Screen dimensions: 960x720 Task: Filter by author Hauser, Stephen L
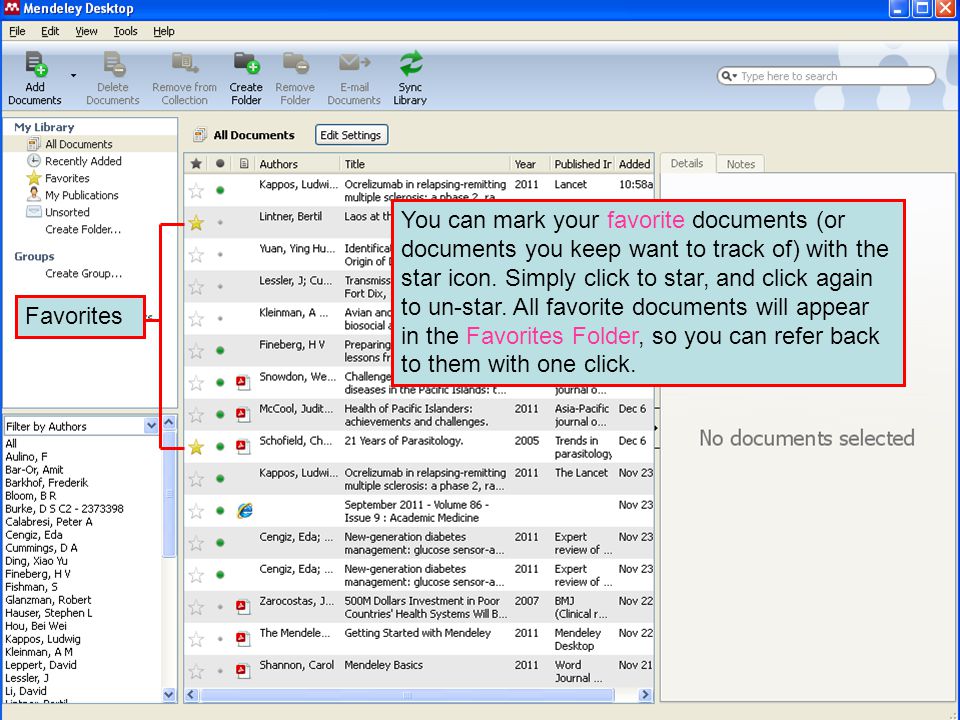[49, 613]
